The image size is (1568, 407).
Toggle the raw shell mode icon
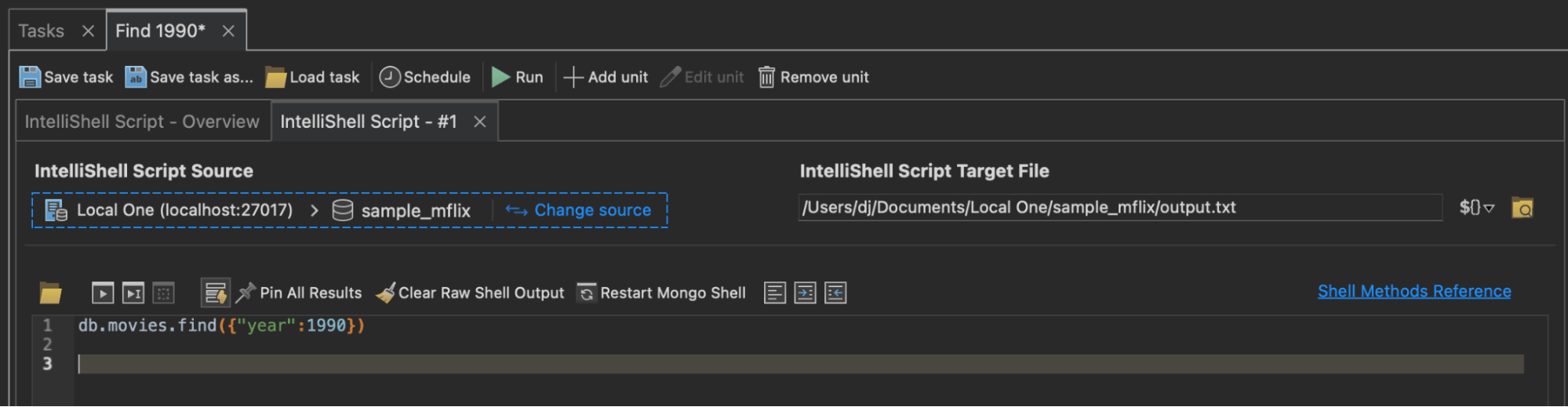tap(215, 293)
